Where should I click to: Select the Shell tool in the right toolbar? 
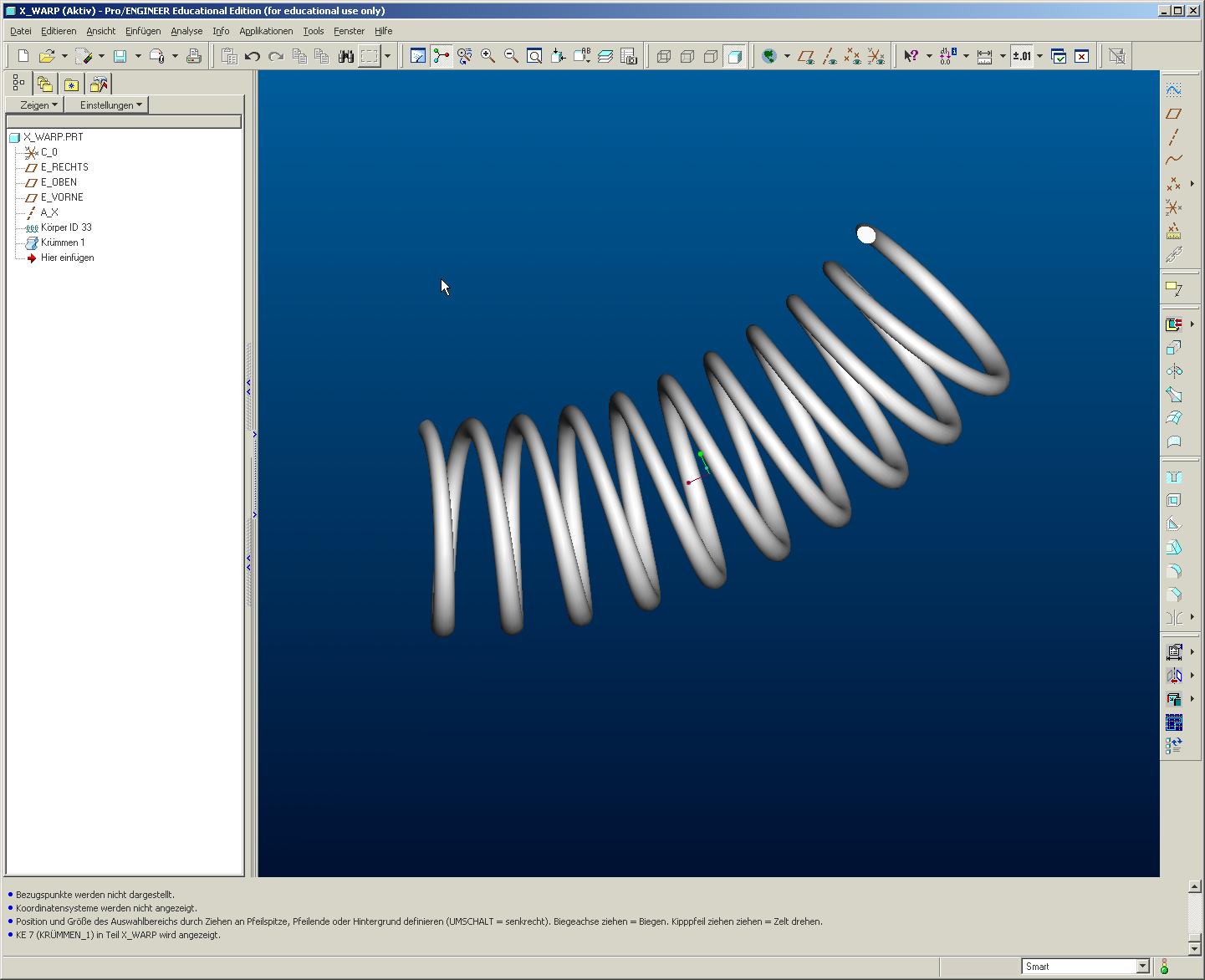1174,500
